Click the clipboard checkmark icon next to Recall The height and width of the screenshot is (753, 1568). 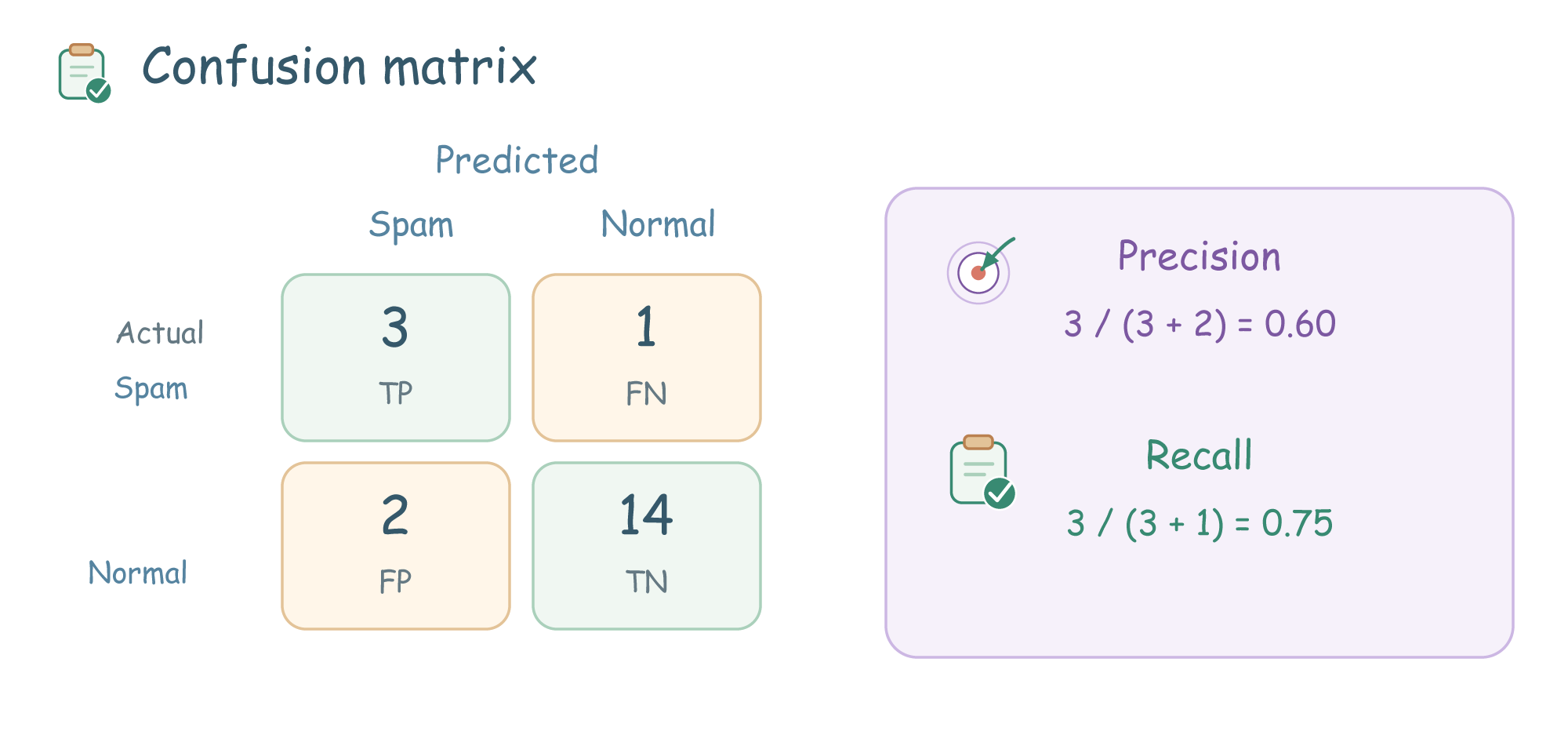tap(983, 471)
